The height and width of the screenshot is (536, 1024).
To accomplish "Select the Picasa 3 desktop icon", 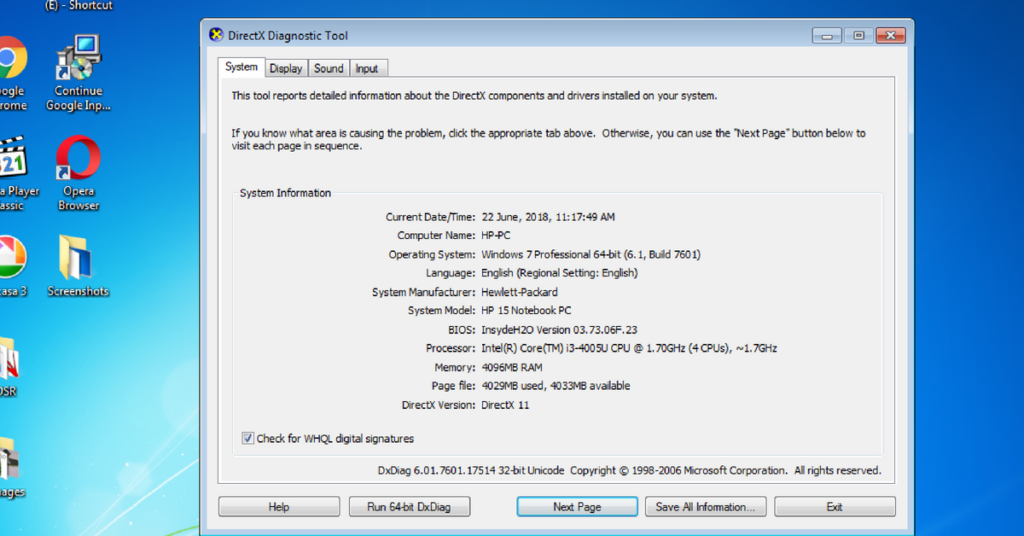I will [13, 266].
